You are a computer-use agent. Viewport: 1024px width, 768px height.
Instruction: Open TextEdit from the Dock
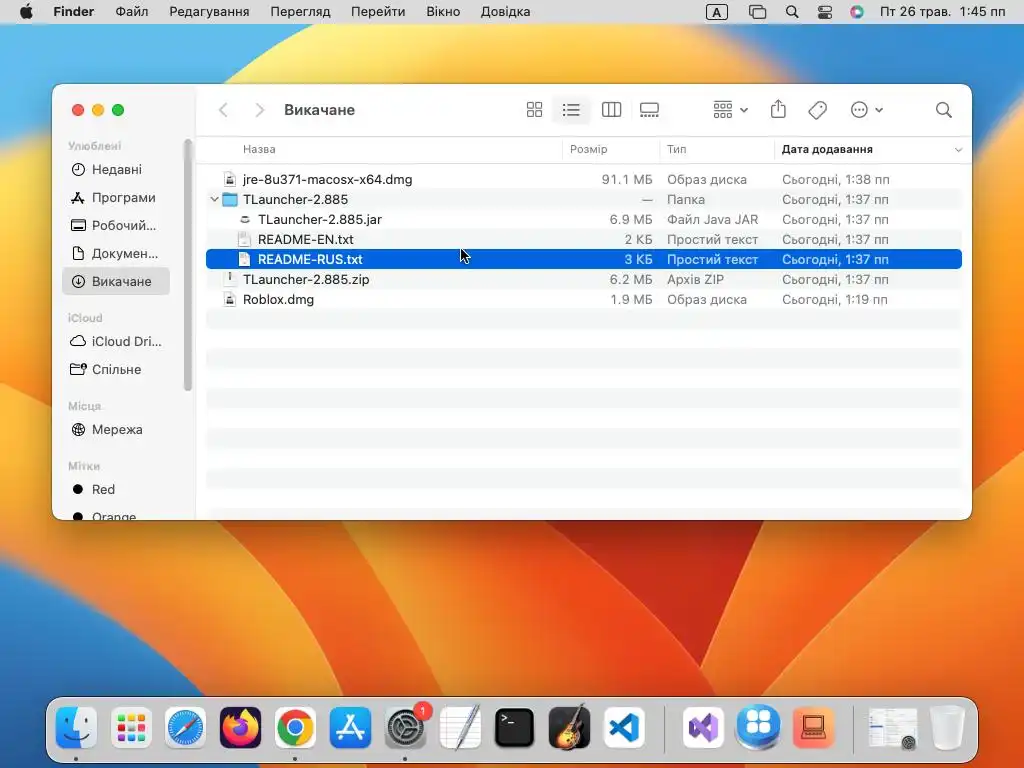point(460,727)
